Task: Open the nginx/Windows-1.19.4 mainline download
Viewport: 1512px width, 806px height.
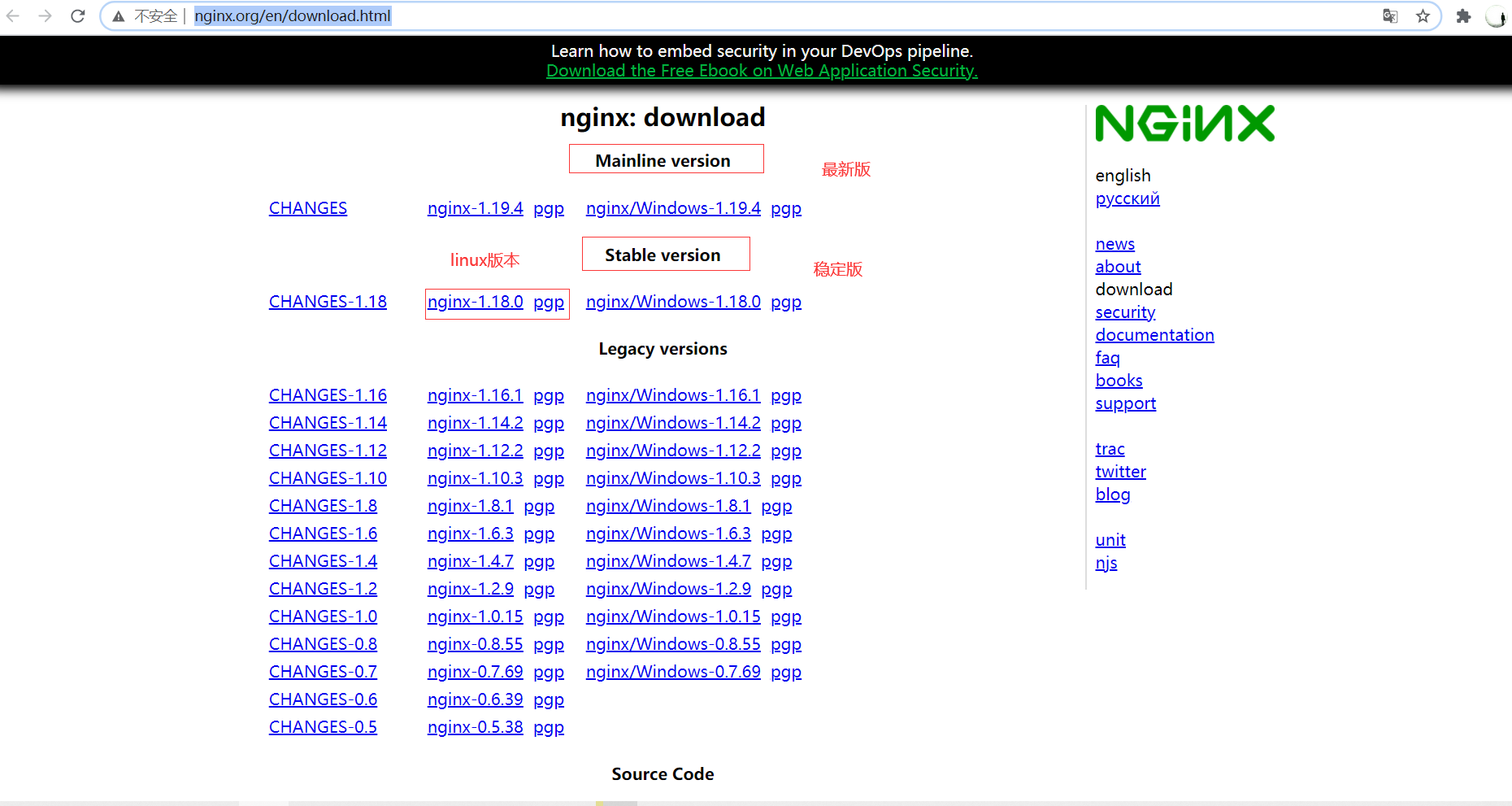Action: coord(673,208)
